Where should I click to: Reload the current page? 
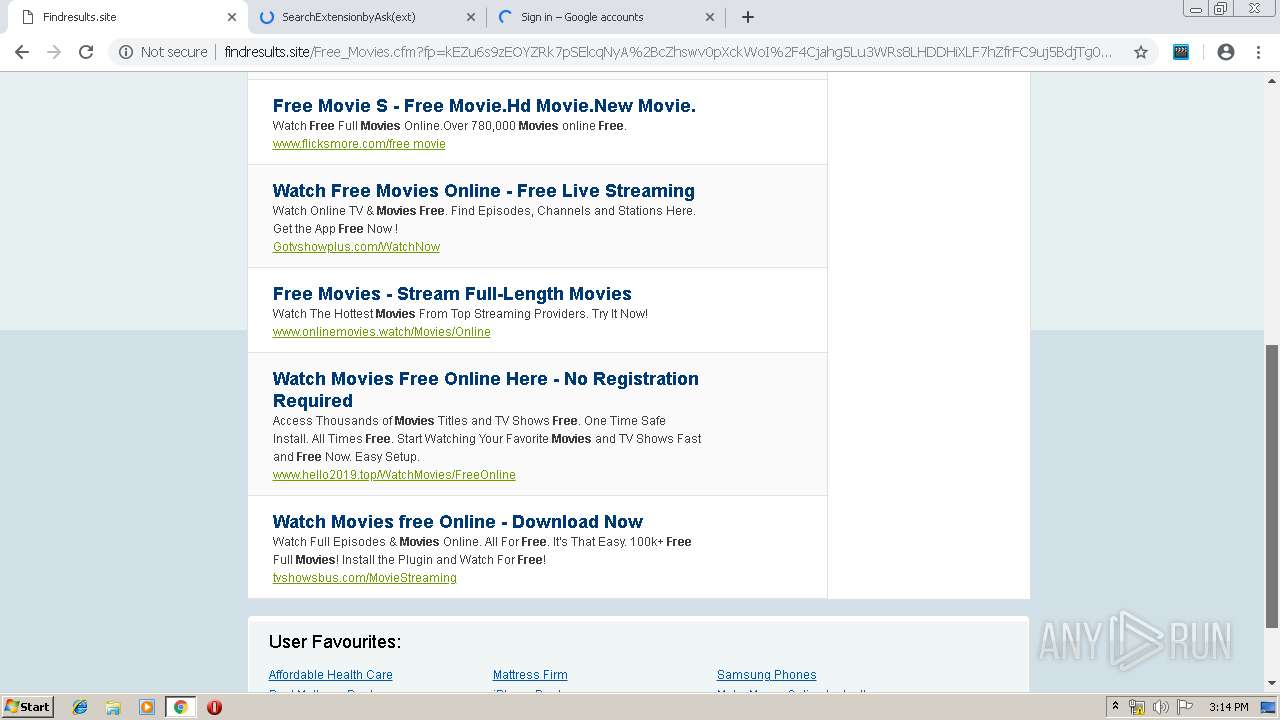(x=86, y=52)
